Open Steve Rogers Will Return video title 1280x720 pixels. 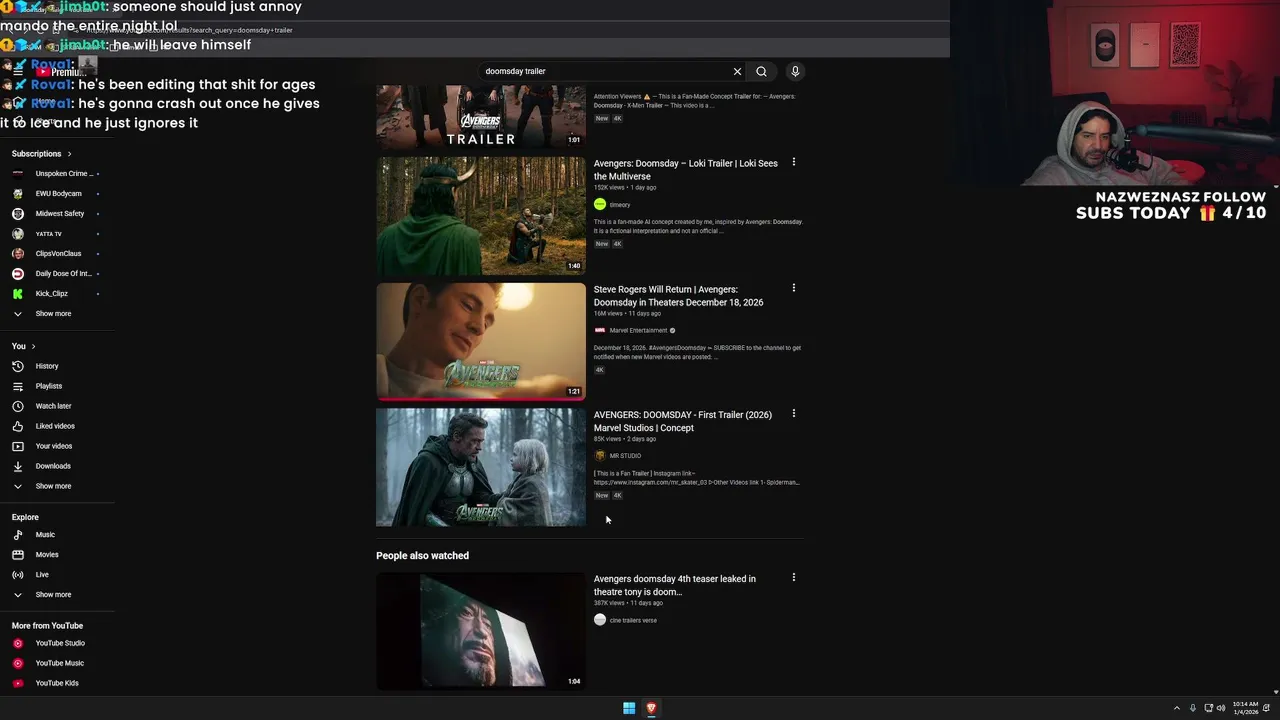click(x=678, y=296)
